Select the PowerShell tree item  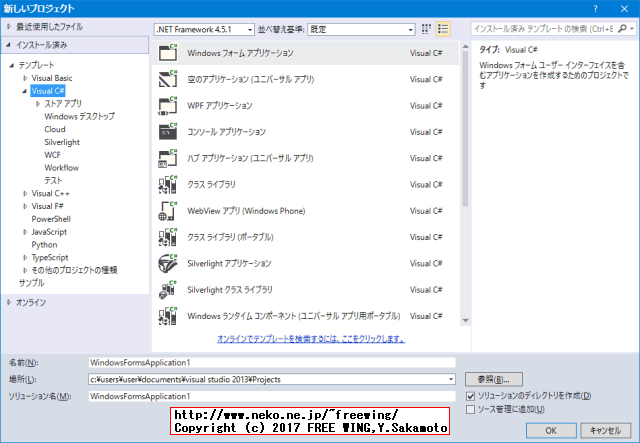coord(51,219)
